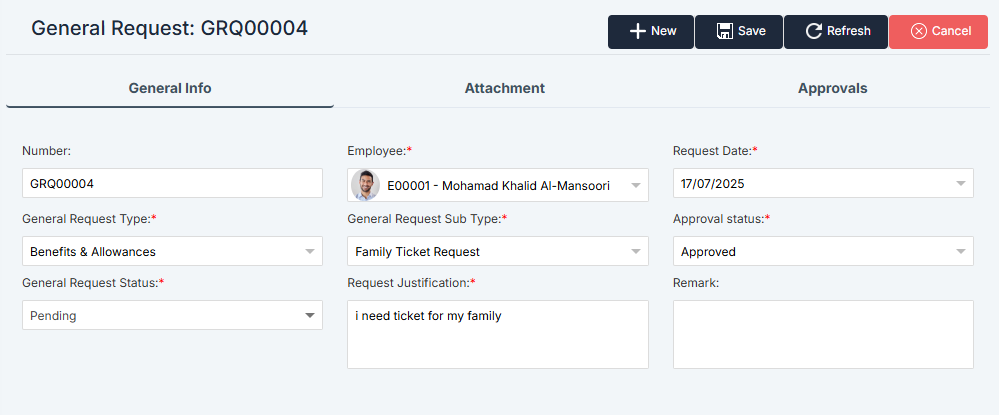Open General Request Status dropdown

coord(310,315)
